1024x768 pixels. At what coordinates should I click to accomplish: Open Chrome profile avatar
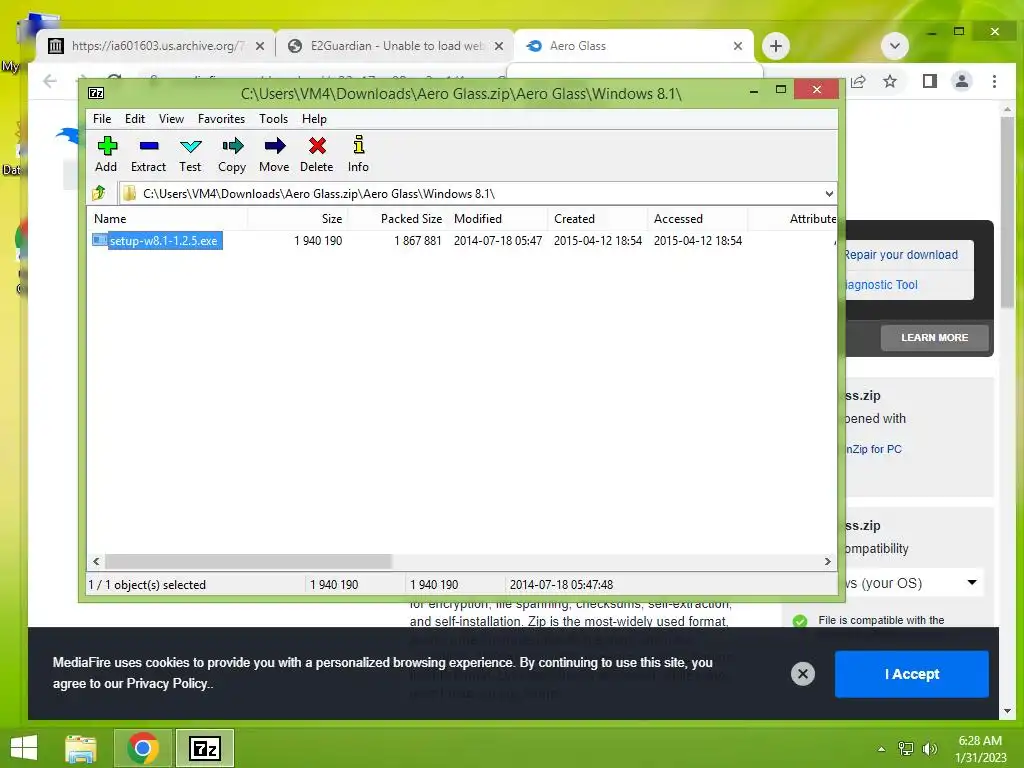tap(962, 82)
